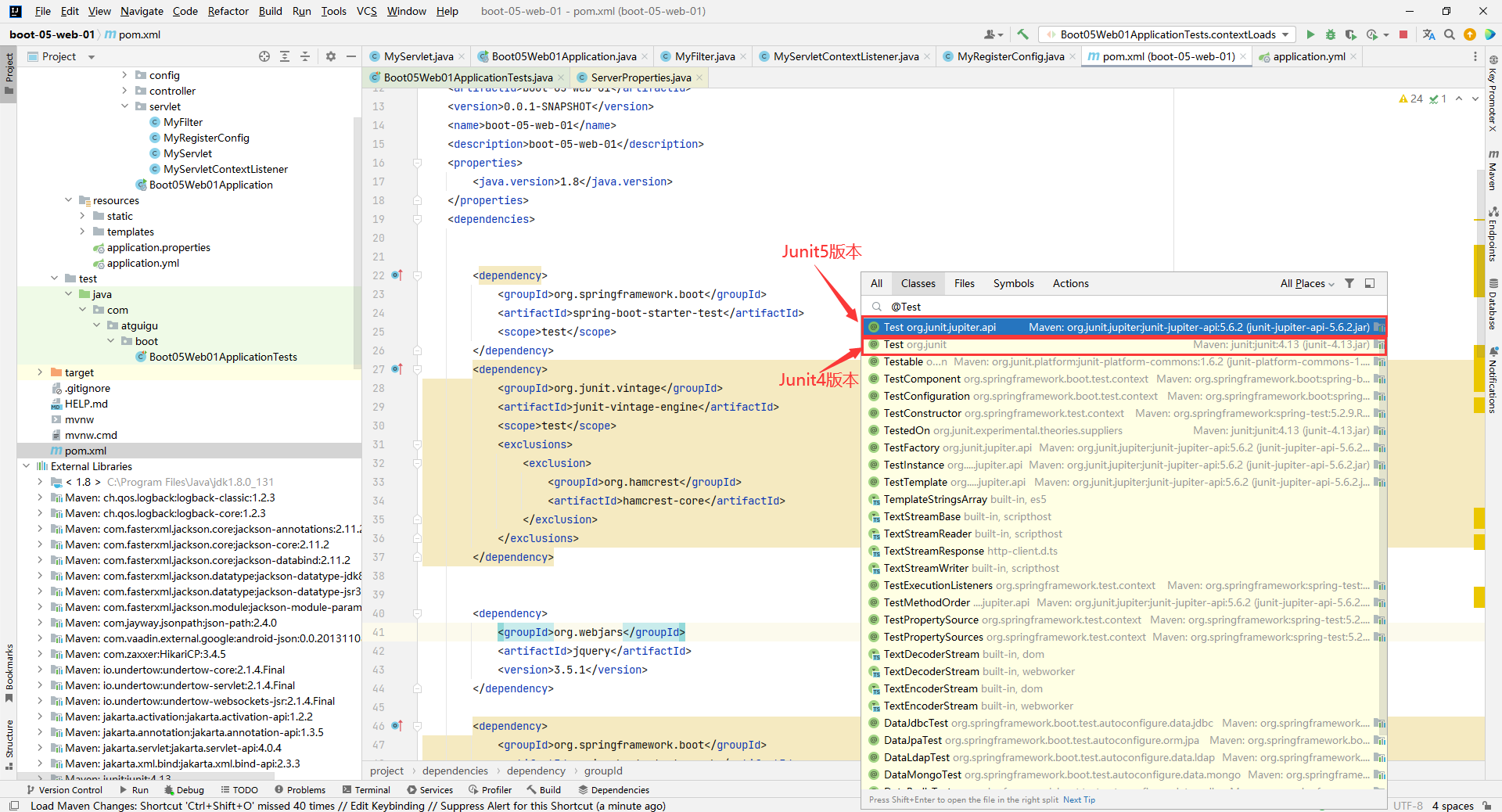This screenshot has height=812, width=1502.
Task: Click the Next Tip link in the search popup
Action: 1079,799
